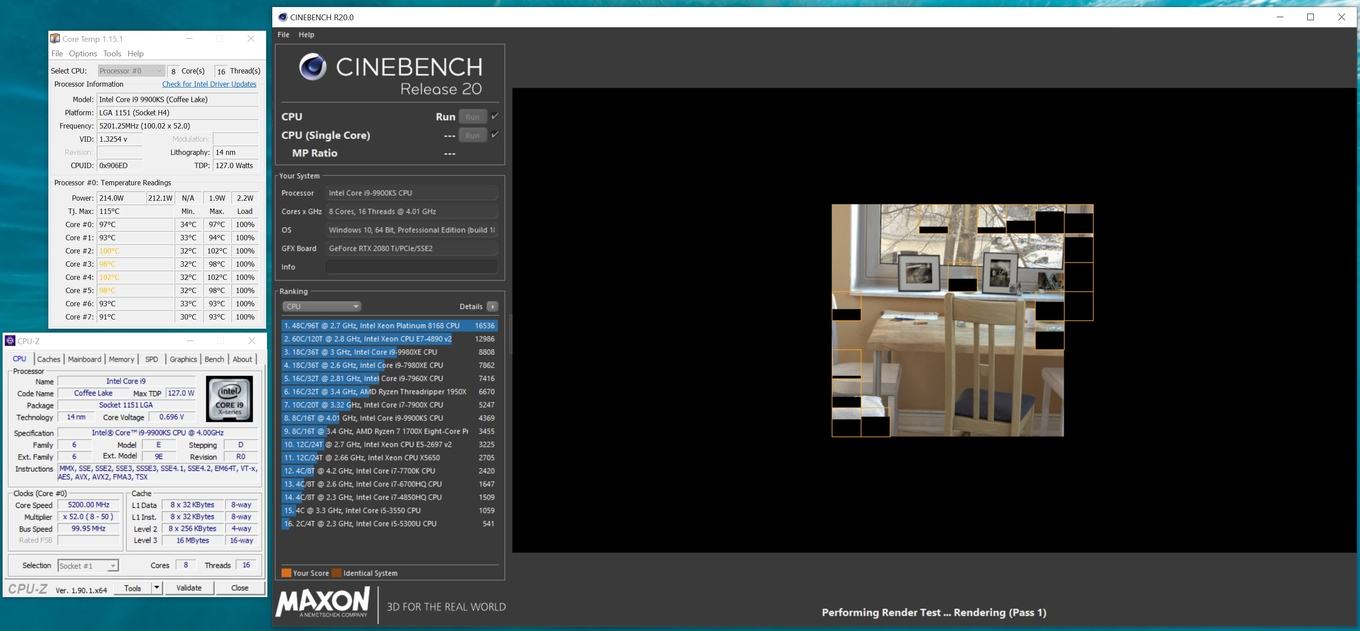Click the Core Temp title bar icon
The height and width of the screenshot is (631, 1360).
click(56, 38)
